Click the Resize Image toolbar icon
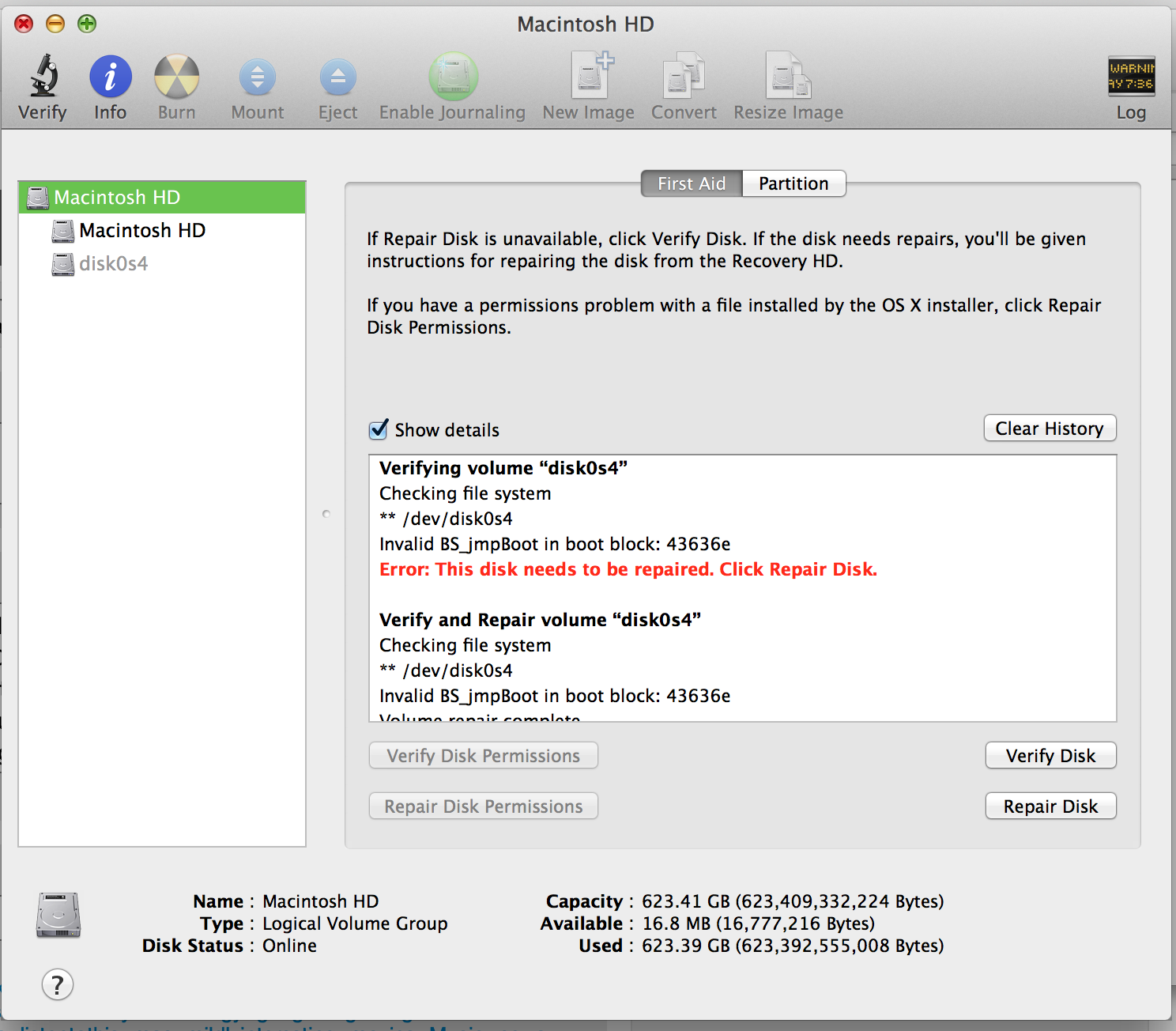 coord(788,77)
